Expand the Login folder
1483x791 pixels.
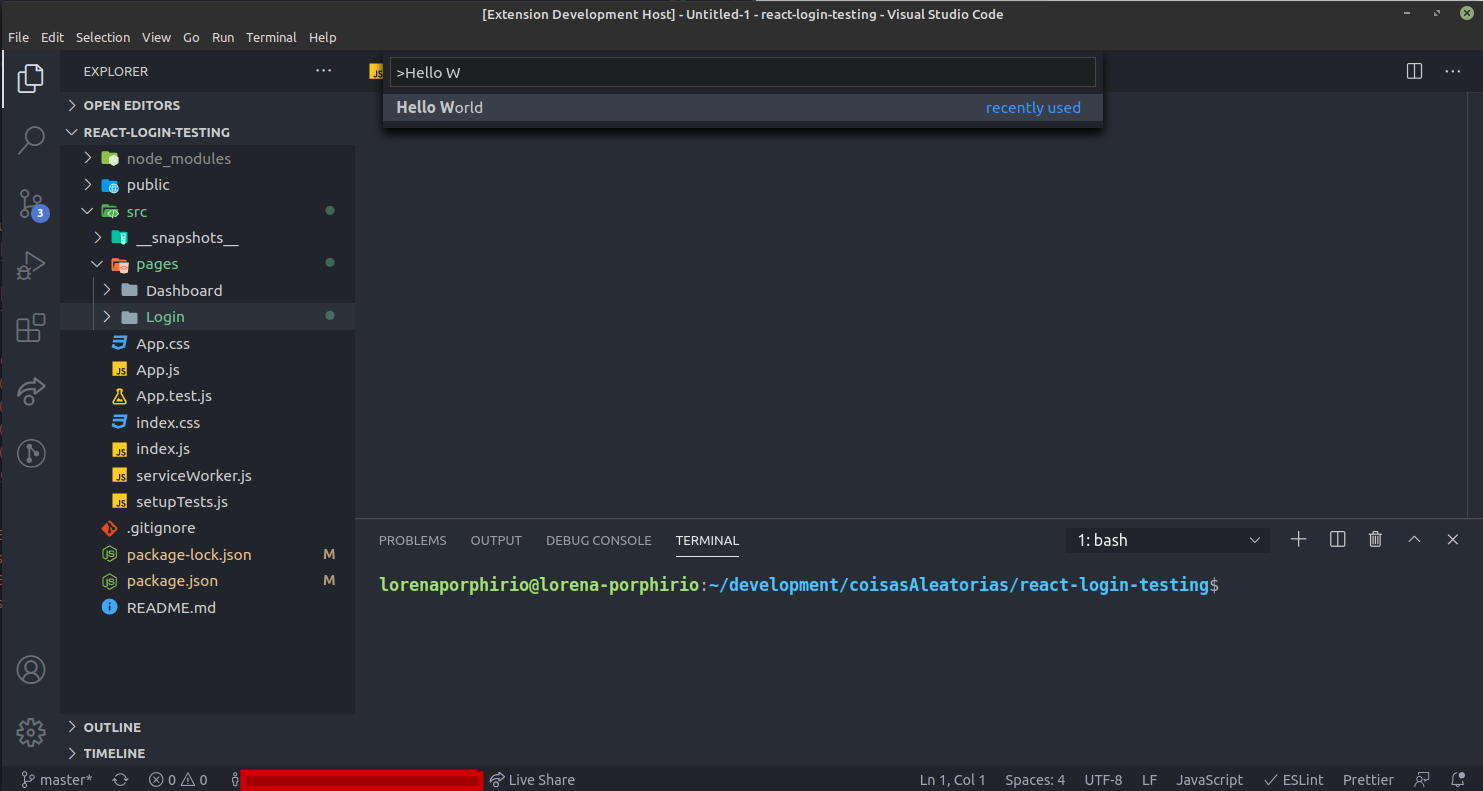(207, 317)
